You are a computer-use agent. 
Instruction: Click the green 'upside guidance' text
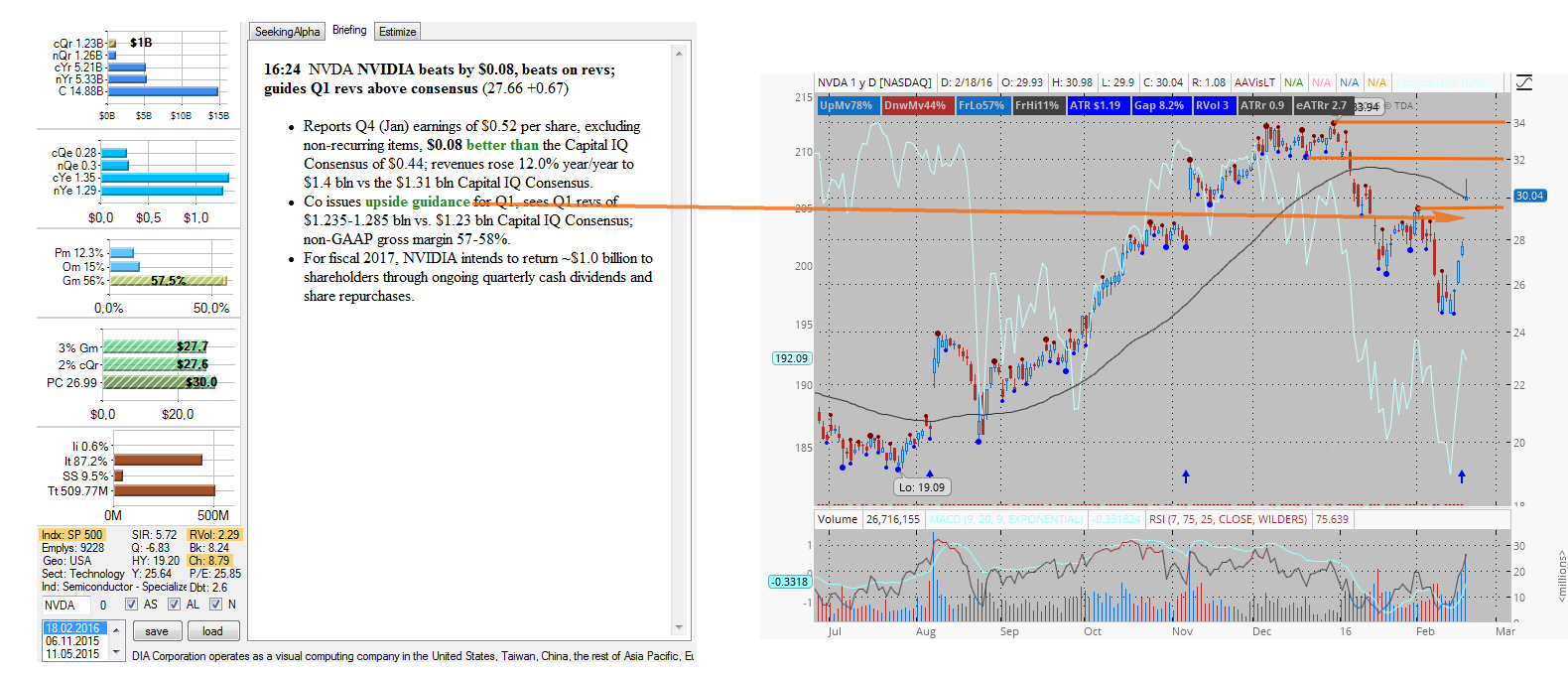[x=418, y=202]
